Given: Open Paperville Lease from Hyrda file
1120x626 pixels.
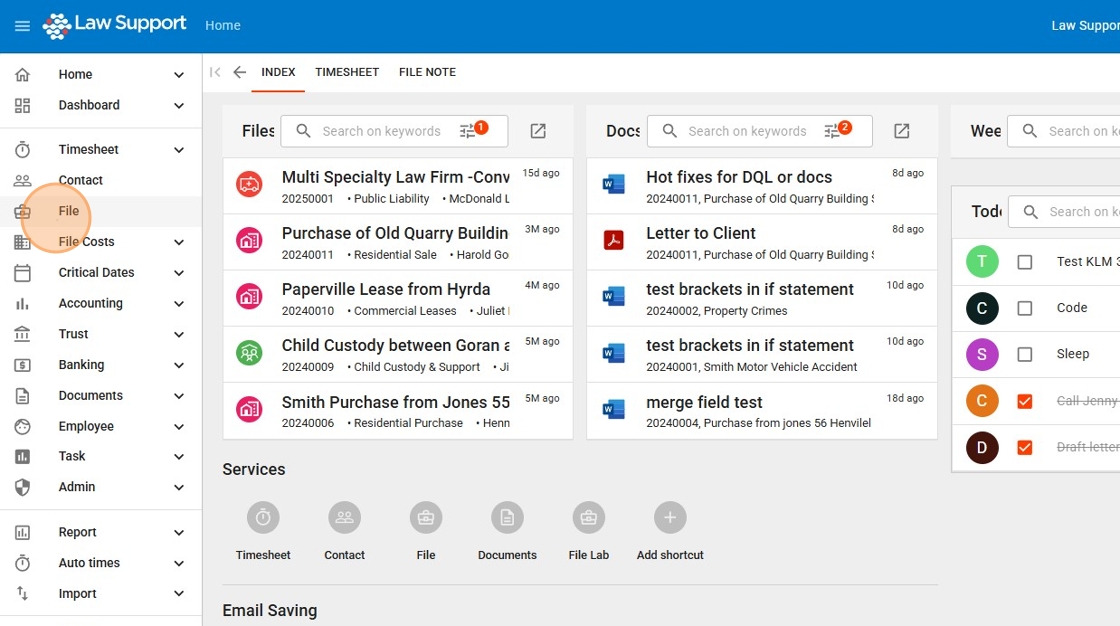Looking at the screenshot, I should click(386, 289).
